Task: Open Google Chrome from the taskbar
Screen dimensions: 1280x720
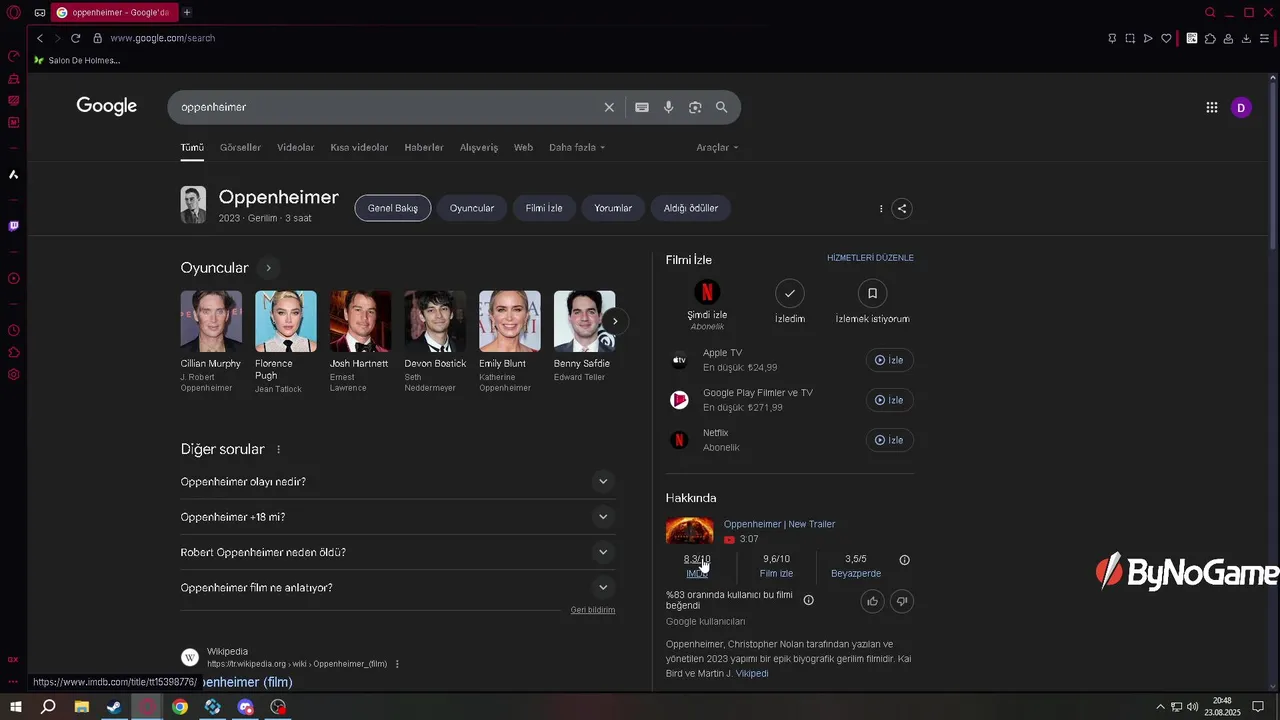Action: 180,707
